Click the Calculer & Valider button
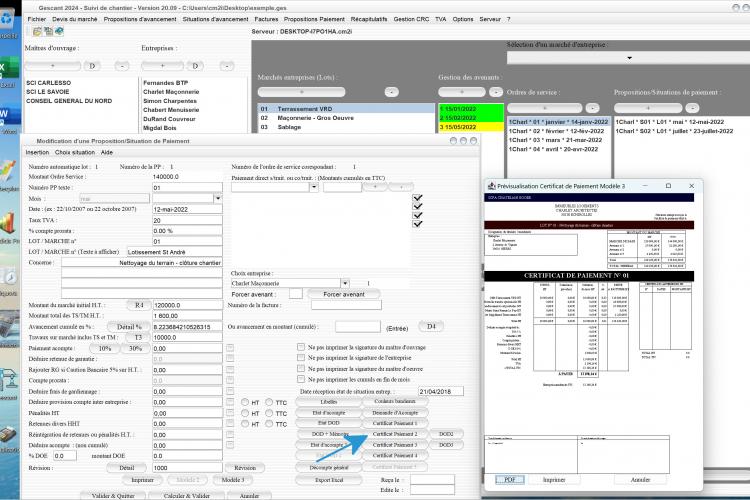 tap(187, 496)
